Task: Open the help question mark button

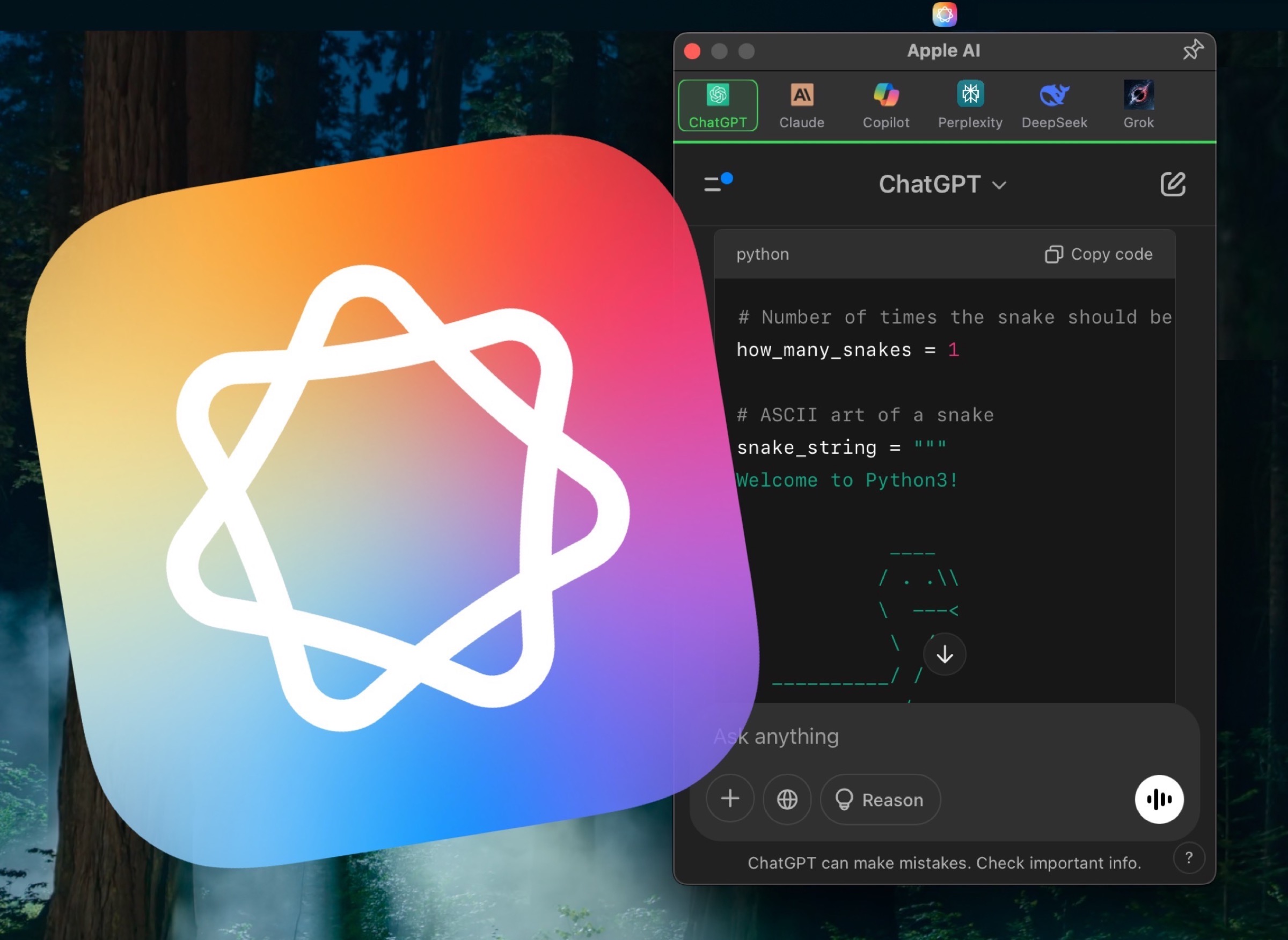Action: click(x=1189, y=858)
